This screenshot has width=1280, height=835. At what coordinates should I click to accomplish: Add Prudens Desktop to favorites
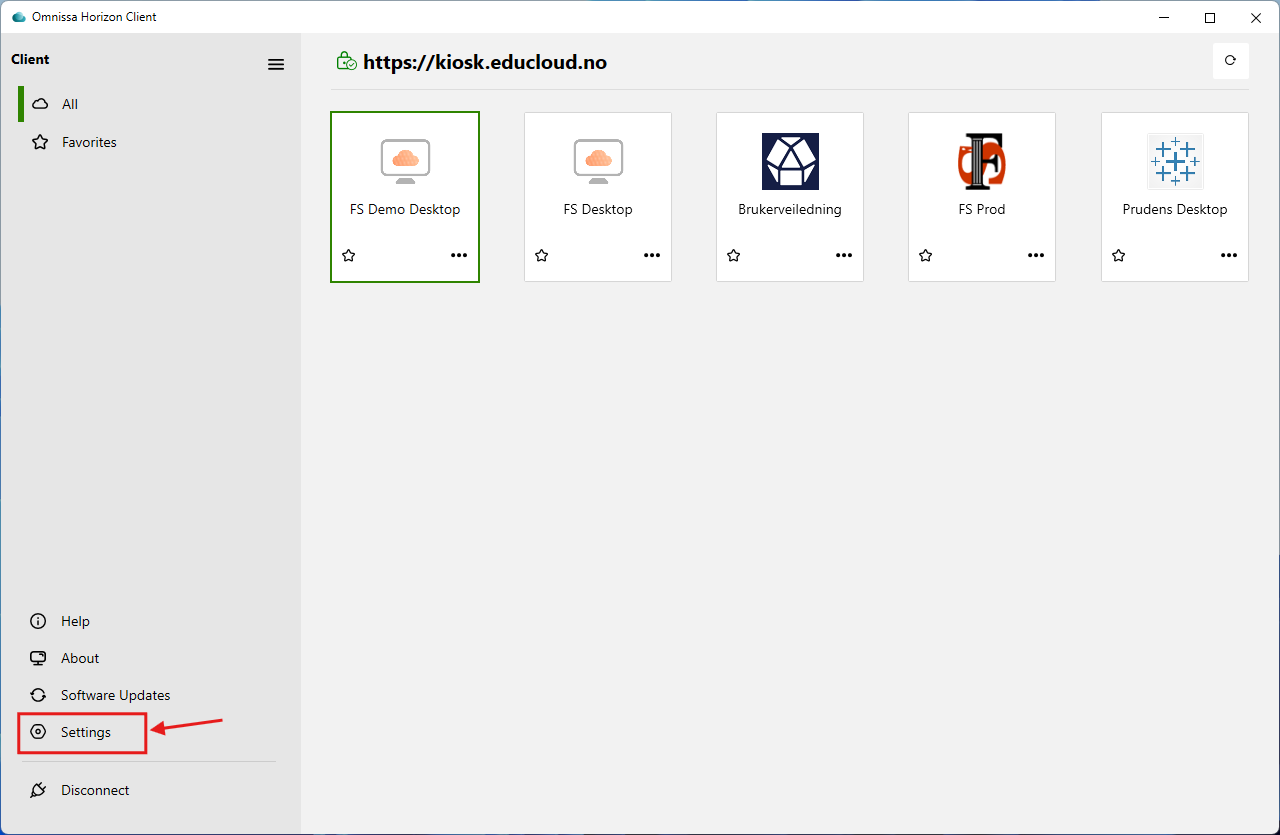point(1119,256)
